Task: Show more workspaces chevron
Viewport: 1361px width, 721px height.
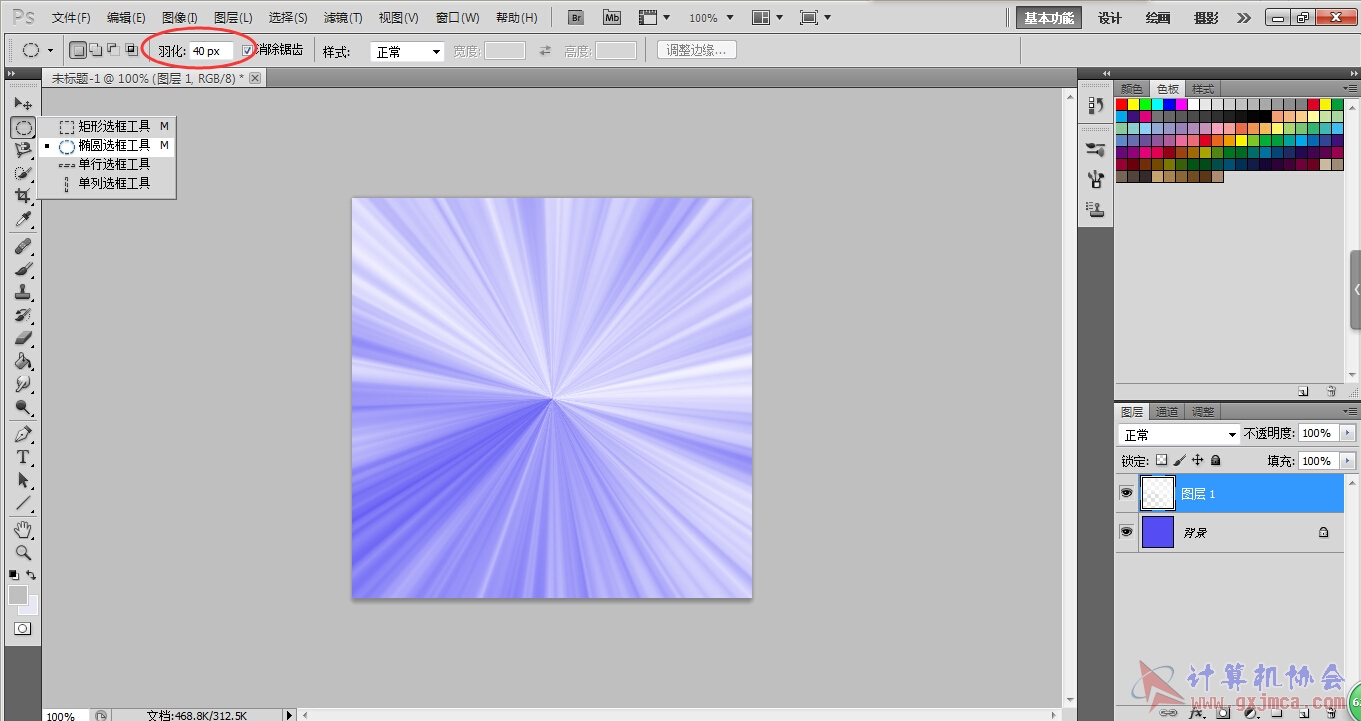Action: point(1244,18)
